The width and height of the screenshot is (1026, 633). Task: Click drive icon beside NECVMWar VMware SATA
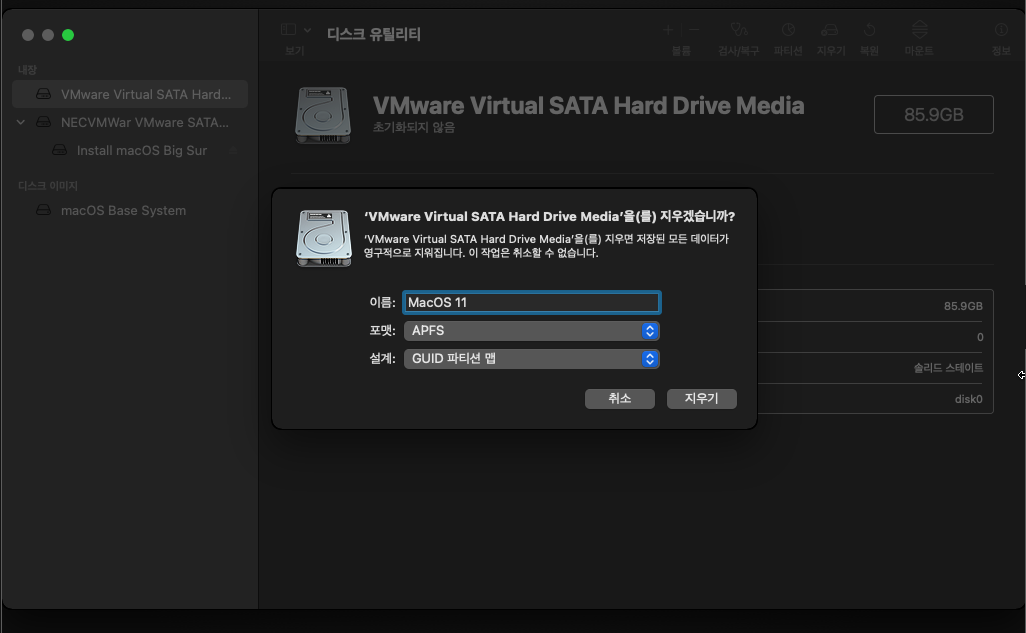(x=43, y=122)
